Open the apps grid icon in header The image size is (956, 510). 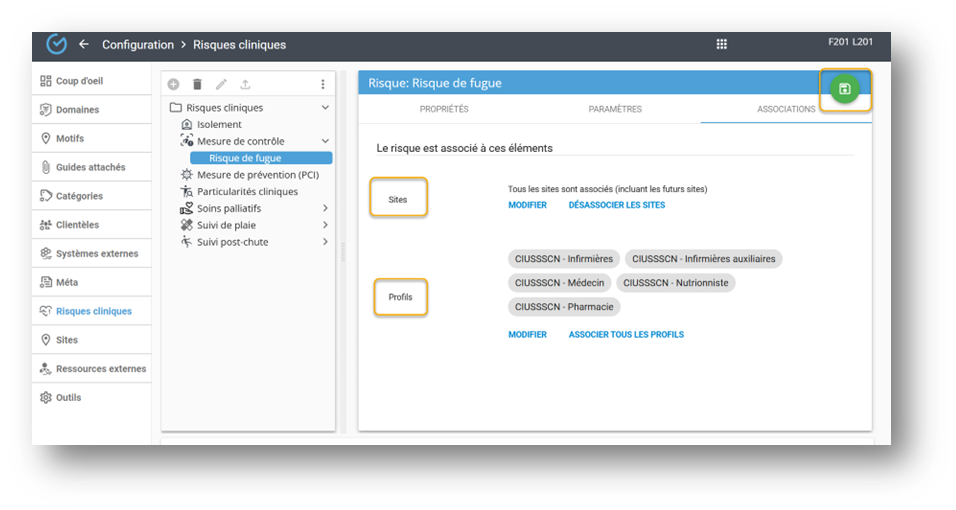click(722, 44)
